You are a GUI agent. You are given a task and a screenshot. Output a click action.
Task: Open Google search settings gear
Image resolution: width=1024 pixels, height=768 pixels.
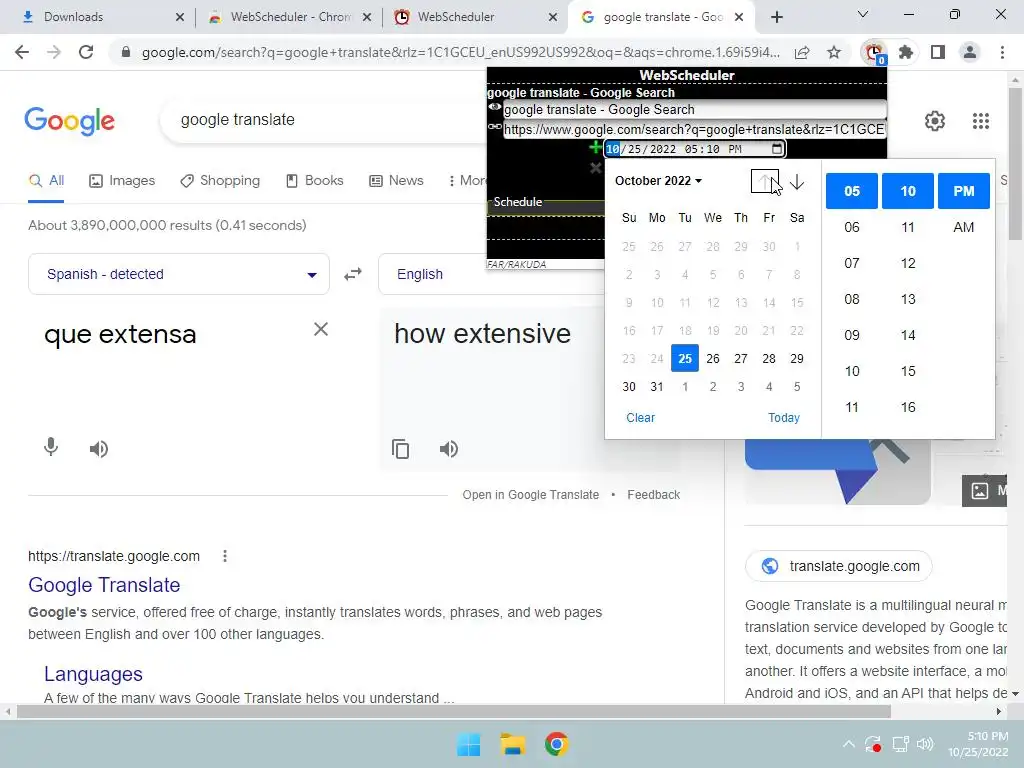[x=935, y=121]
